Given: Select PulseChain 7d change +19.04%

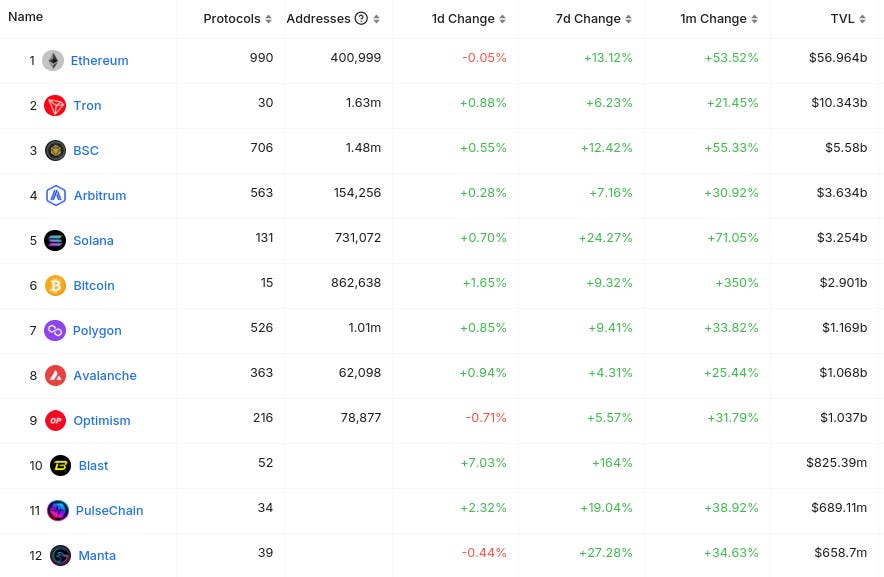Looking at the screenshot, I should tap(606, 508).
